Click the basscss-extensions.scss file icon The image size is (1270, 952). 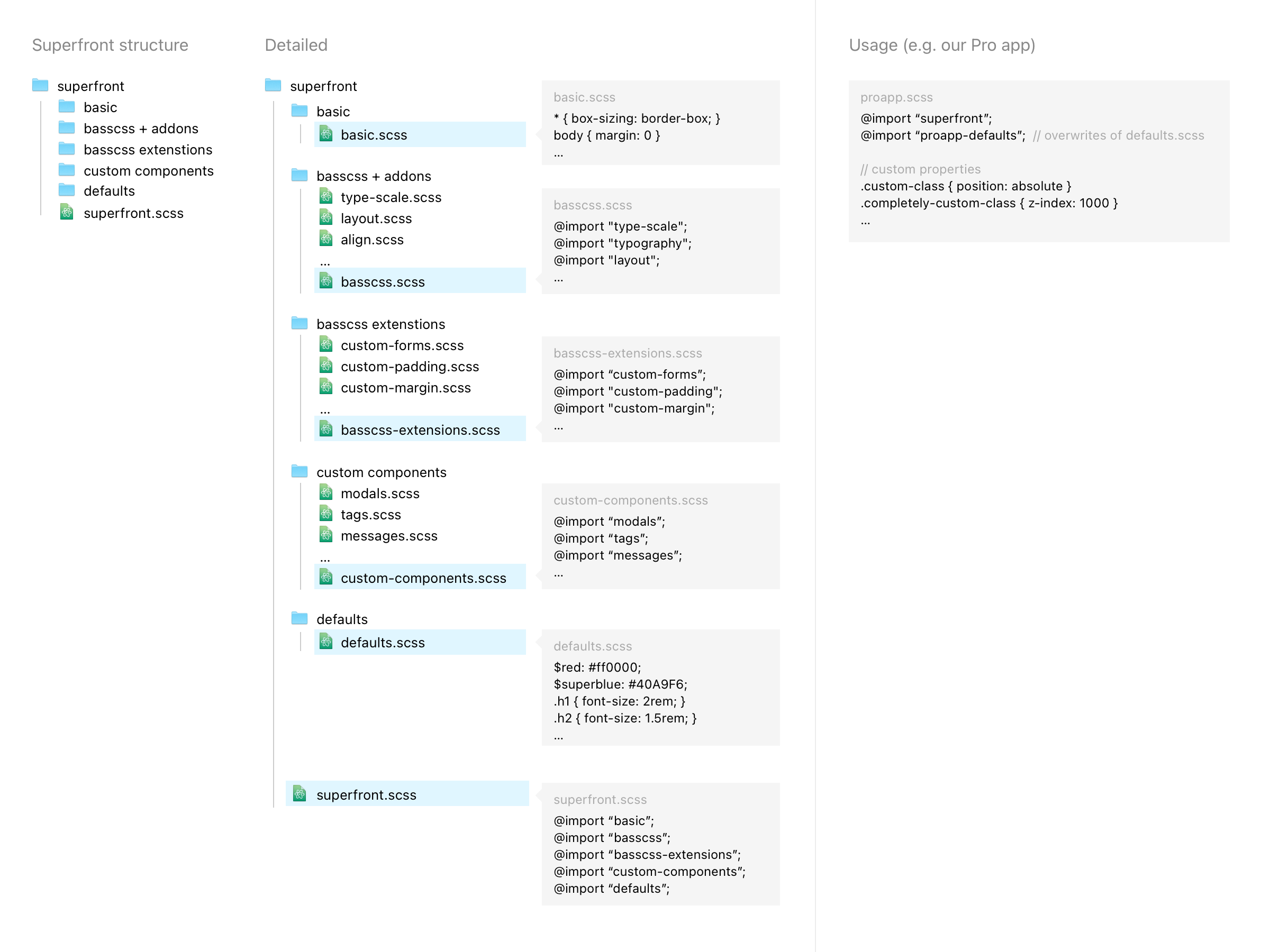pyautogui.click(x=325, y=428)
